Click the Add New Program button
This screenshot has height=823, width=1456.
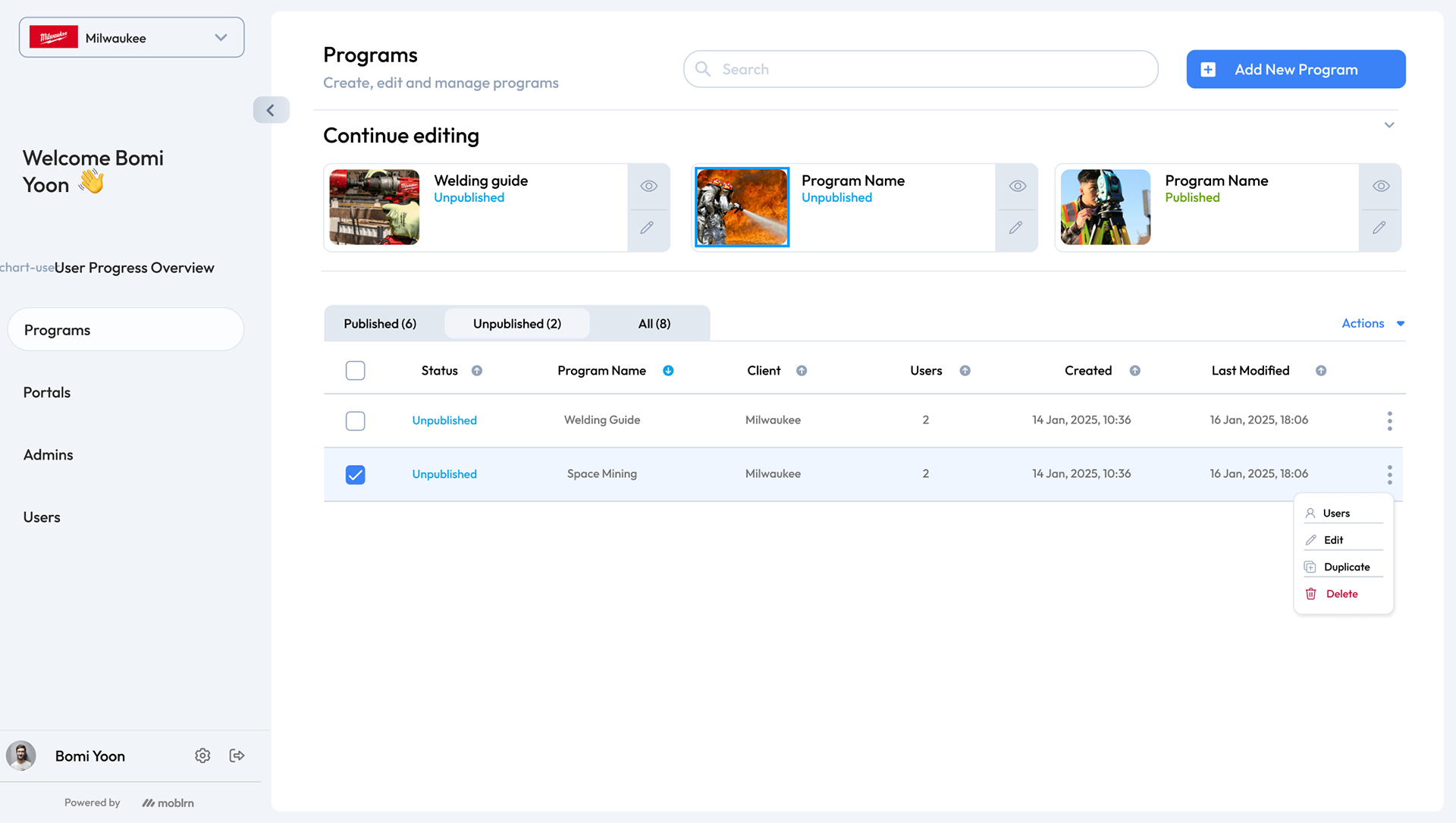pos(1295,70)
